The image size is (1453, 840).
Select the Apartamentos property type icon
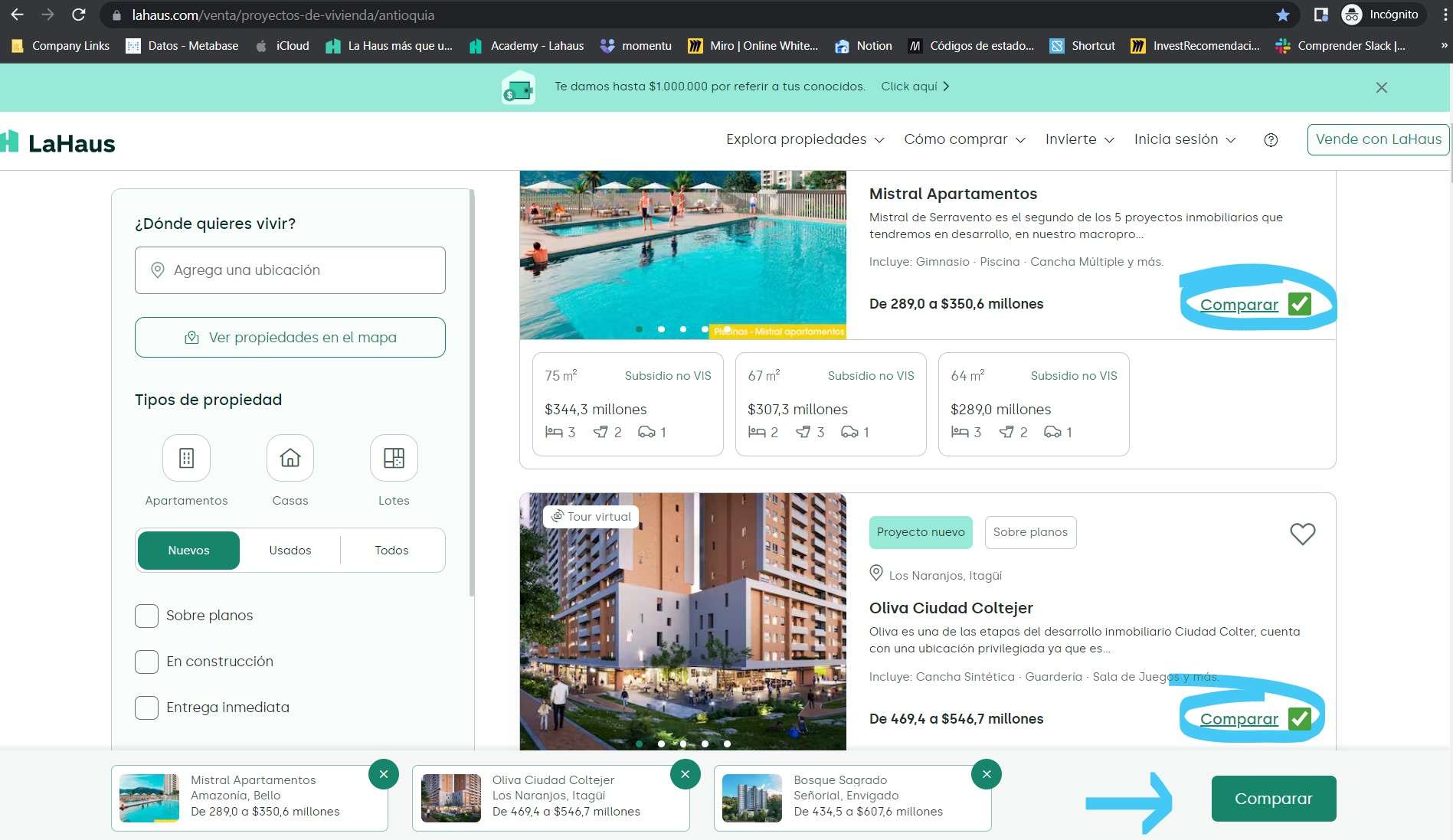pos(186,458)
